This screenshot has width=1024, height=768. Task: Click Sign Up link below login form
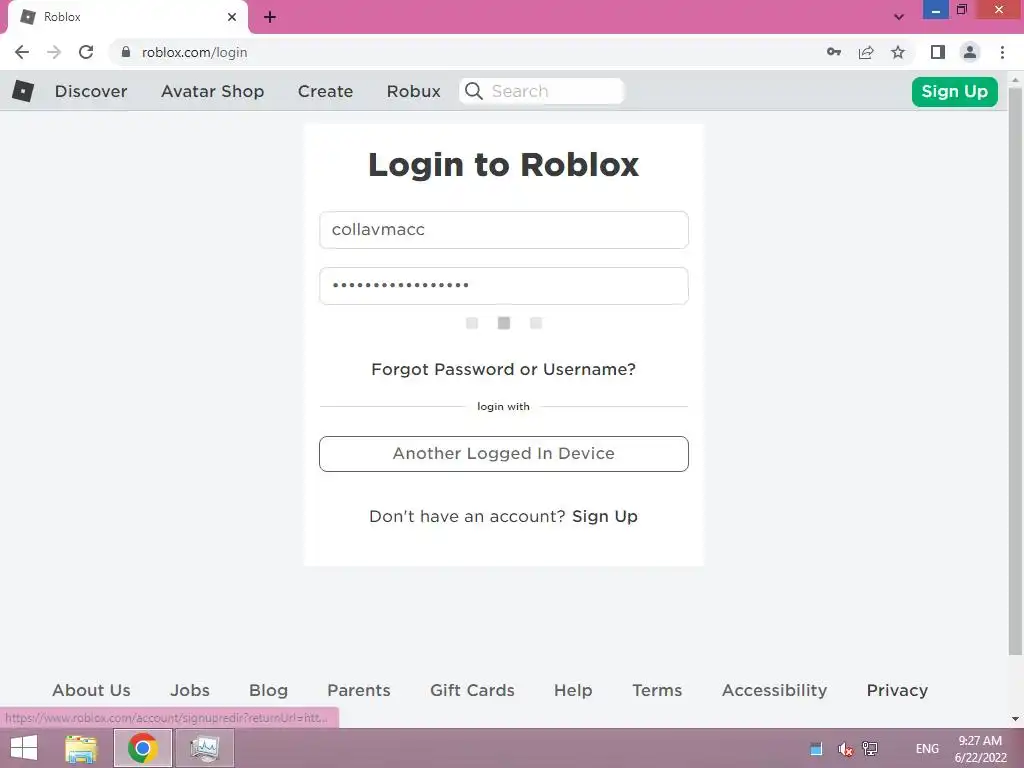(605, 517)
